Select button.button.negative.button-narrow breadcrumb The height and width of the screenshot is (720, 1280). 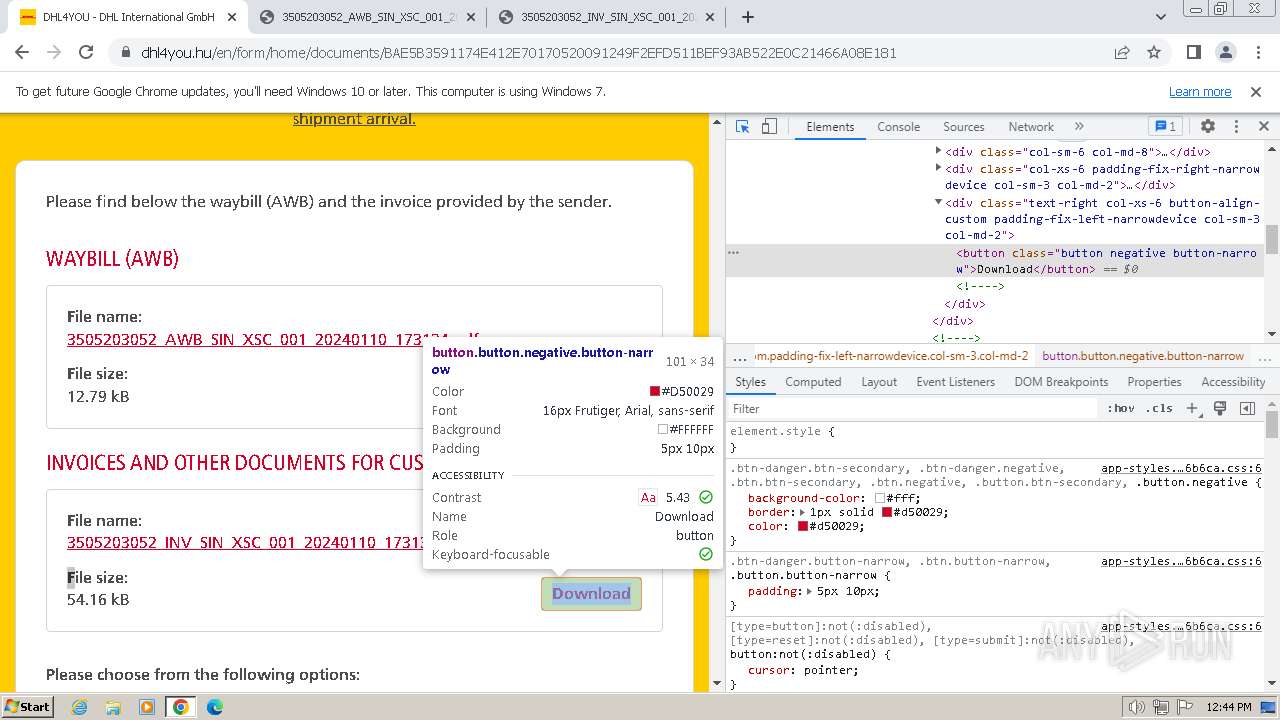[1143, 356]
